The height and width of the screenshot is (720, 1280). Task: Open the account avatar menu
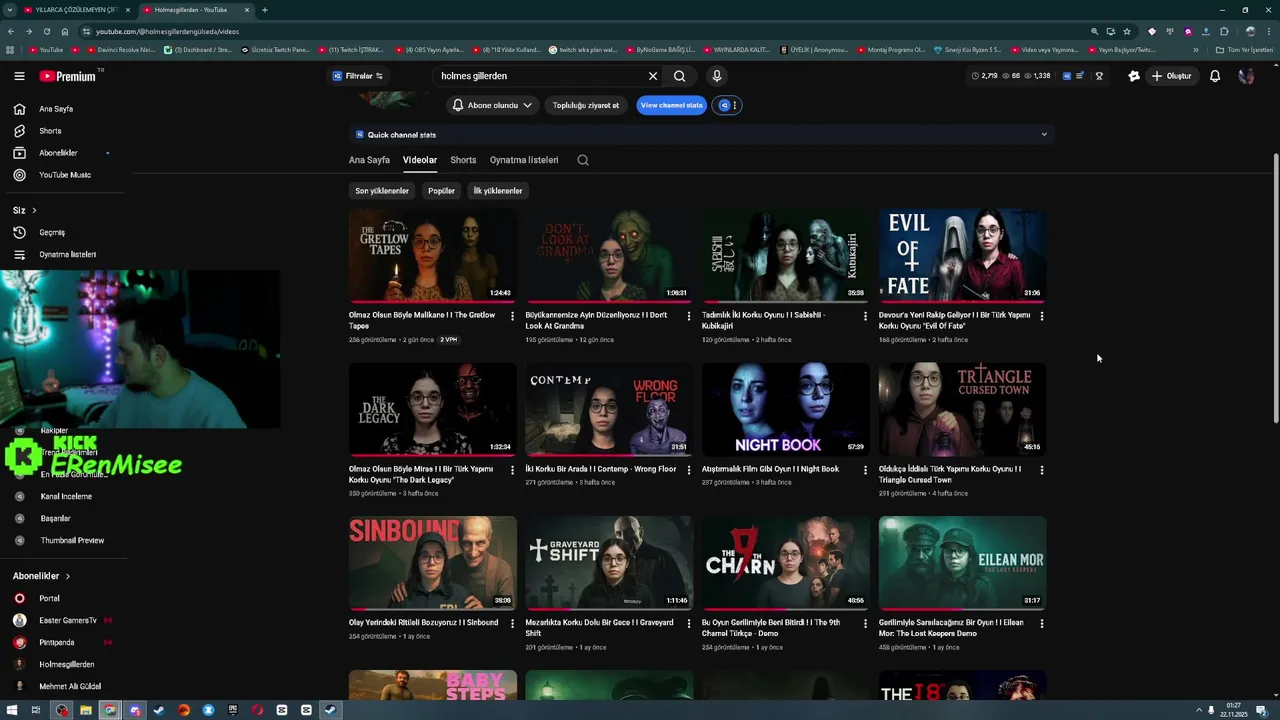[1246, 76]
